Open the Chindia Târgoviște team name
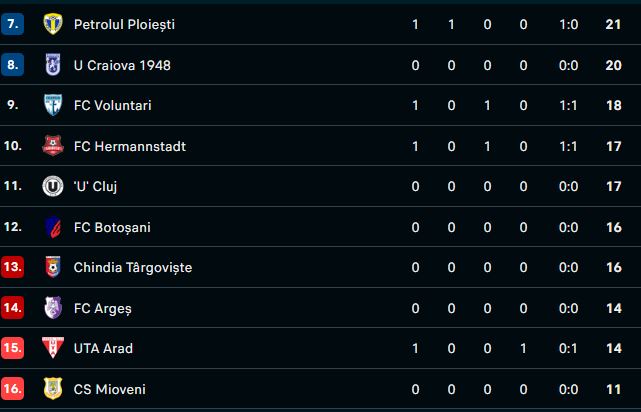The height and width of the screenshot is (412, 641). click(x=133, y=267)
